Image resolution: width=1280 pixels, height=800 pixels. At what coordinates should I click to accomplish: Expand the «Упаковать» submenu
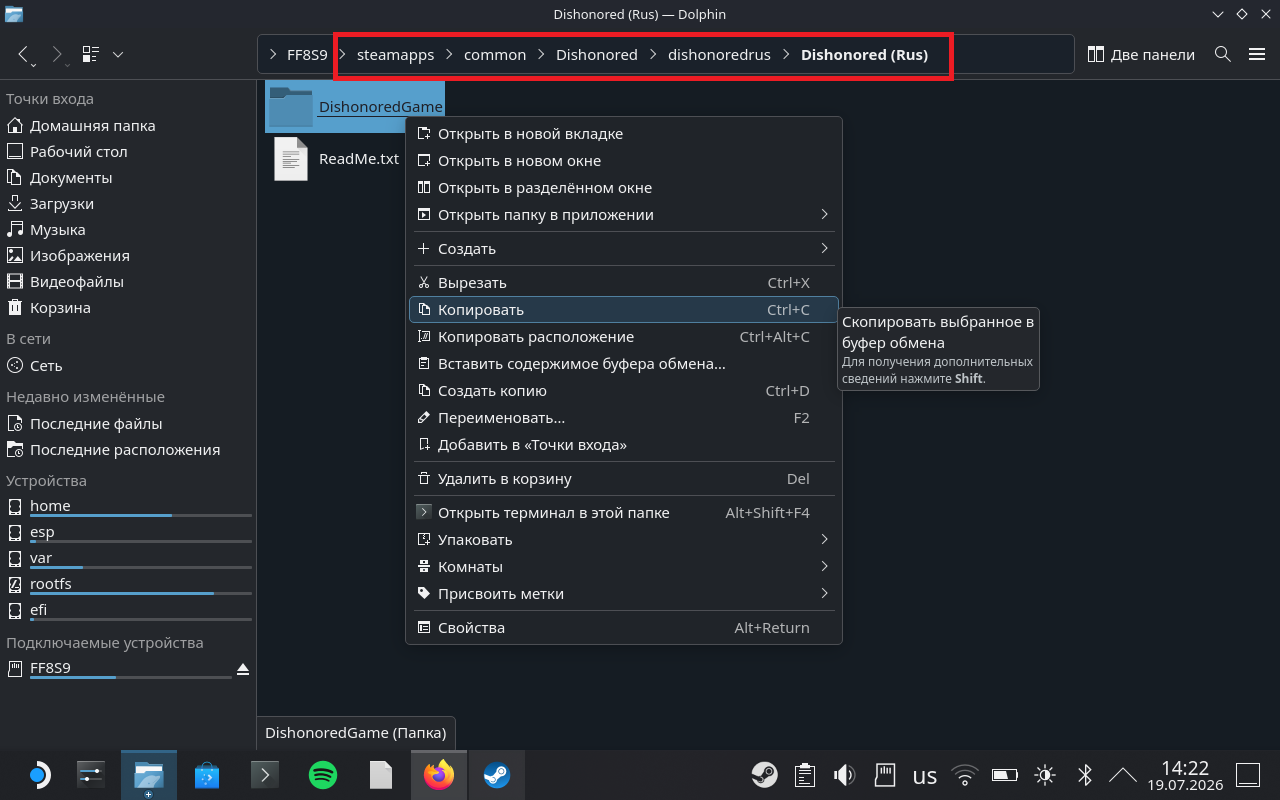pos(624,540)
